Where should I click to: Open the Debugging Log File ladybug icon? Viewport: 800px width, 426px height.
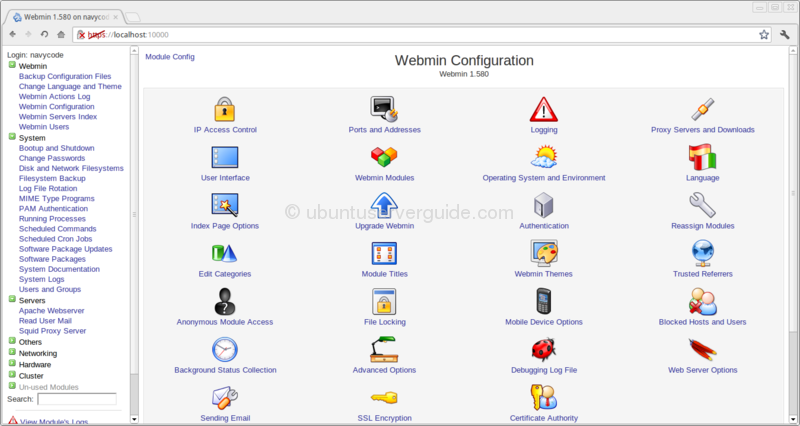click(544, 349)
